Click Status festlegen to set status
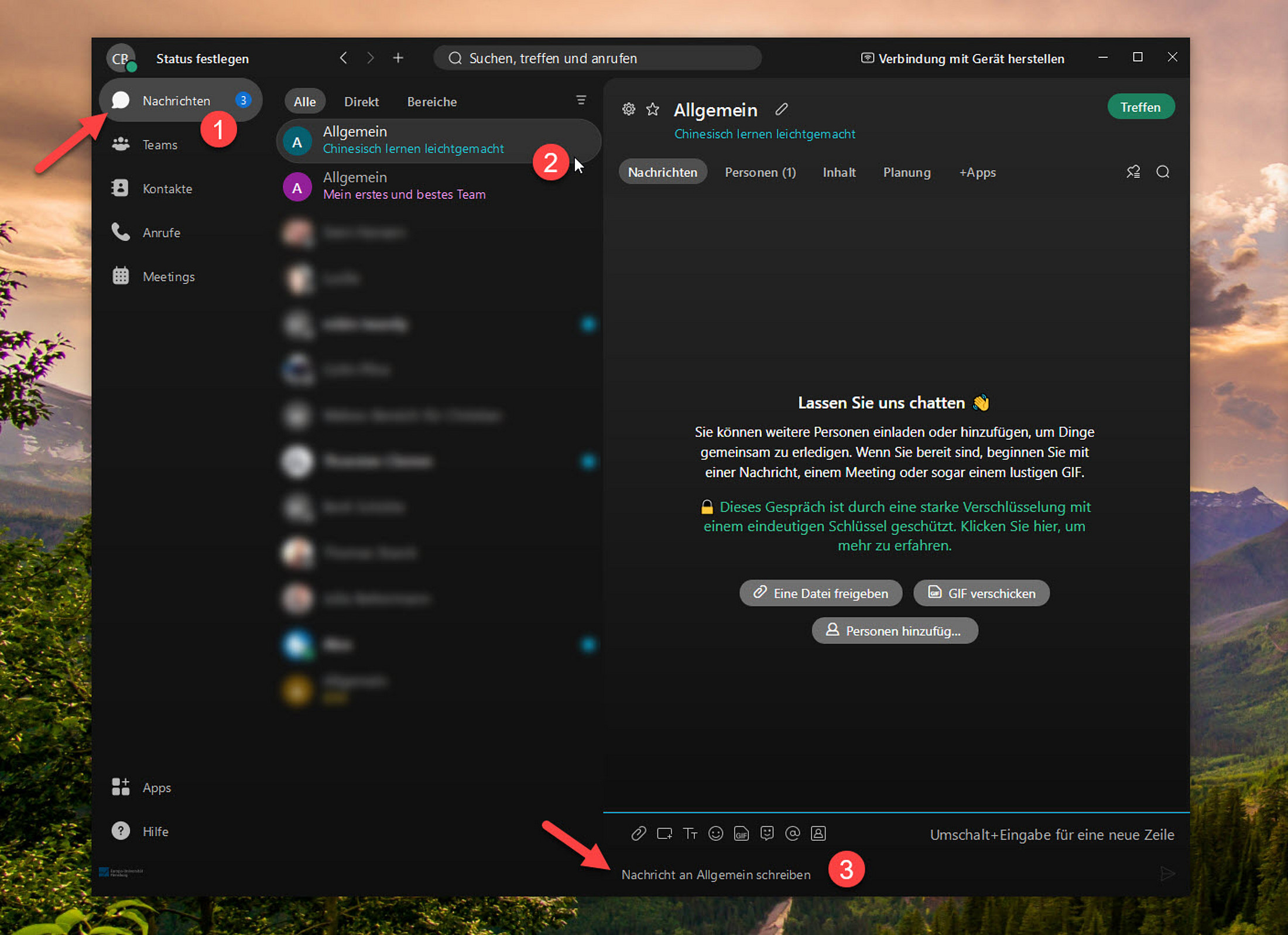1288x935 pixels. tap(202, 59)
